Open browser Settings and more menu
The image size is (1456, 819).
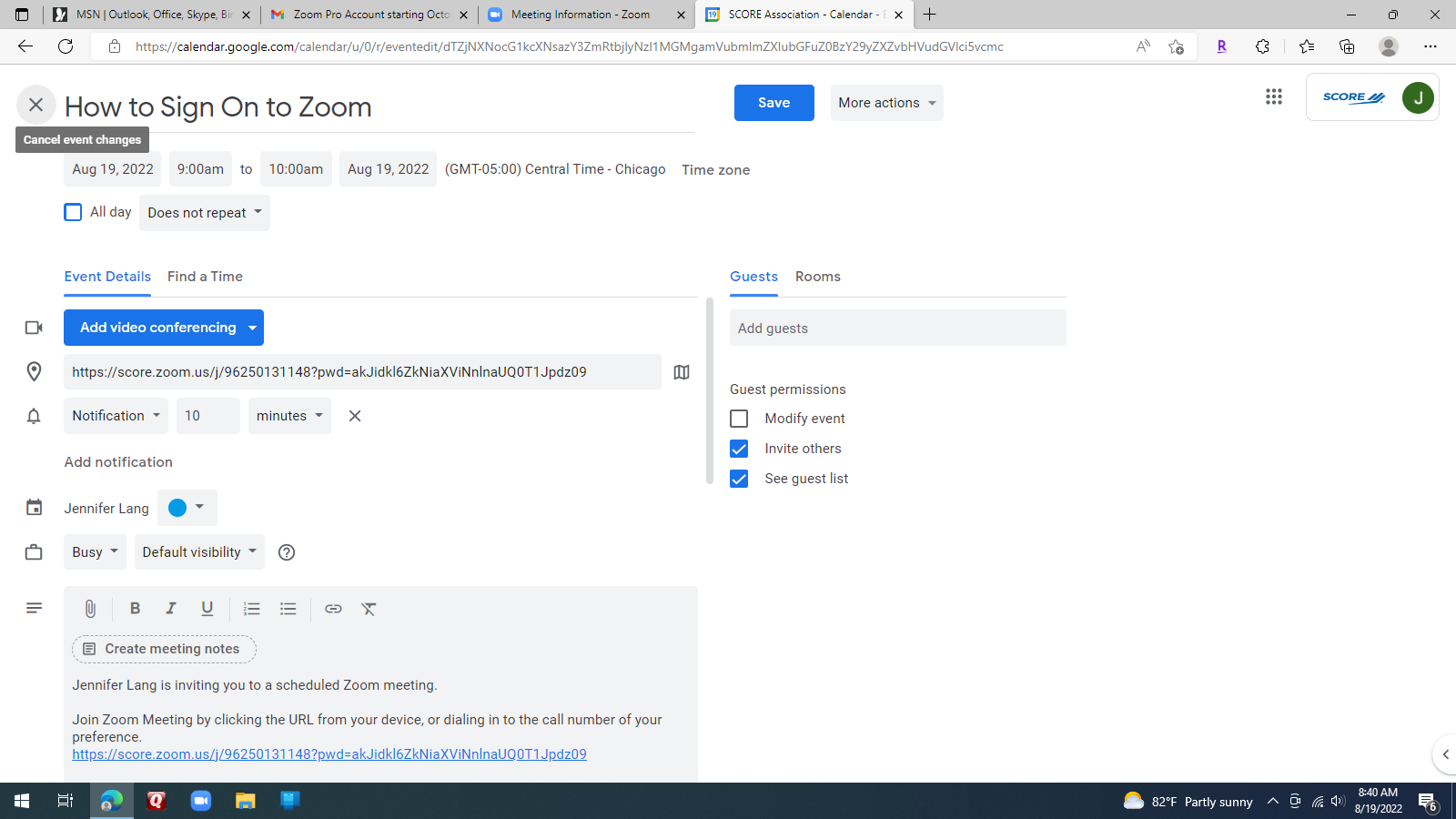click(x=1431, y=46)
